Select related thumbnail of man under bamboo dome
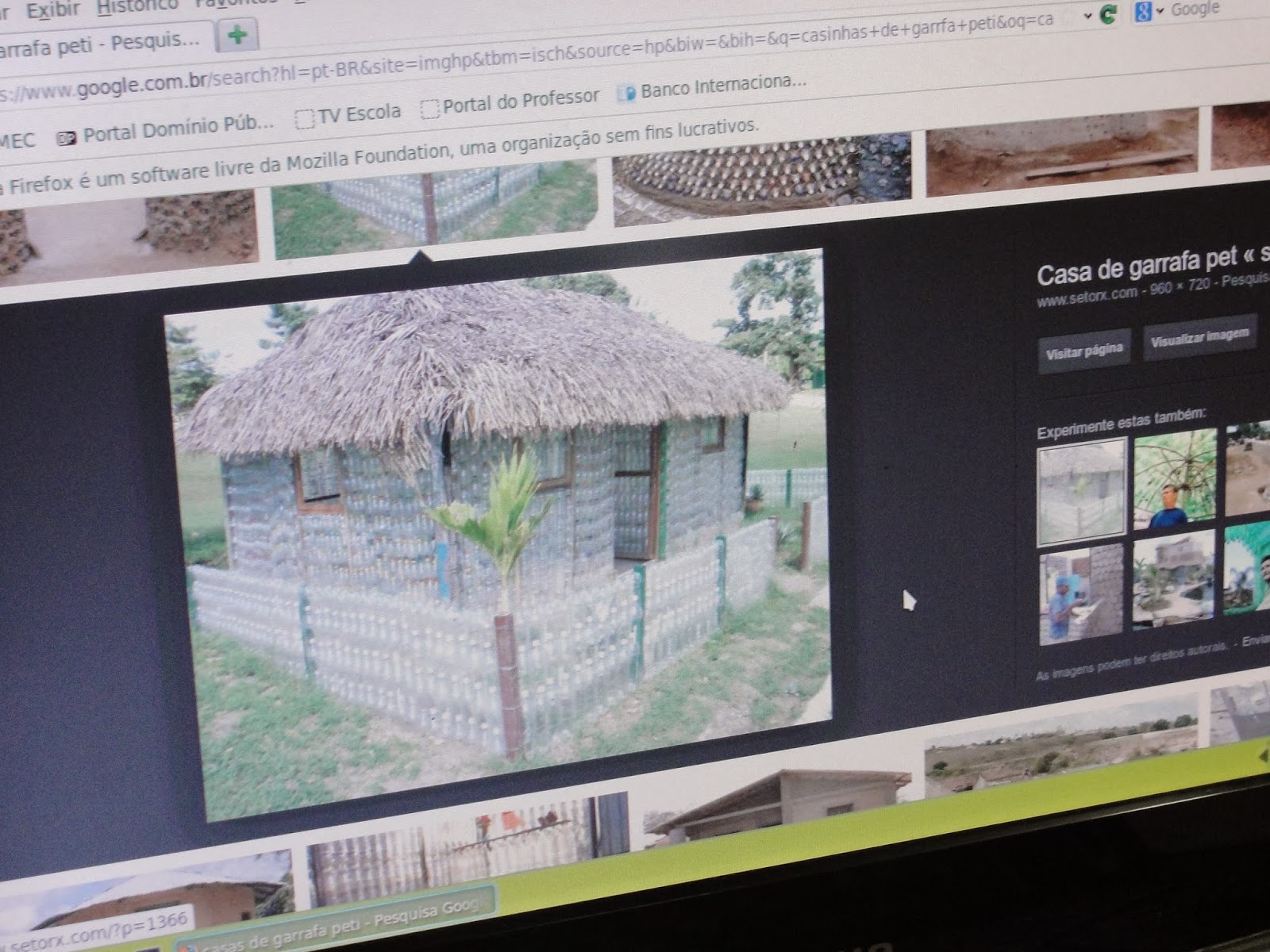Viewport: 1270px width, 952px height. coord(1176,479)
